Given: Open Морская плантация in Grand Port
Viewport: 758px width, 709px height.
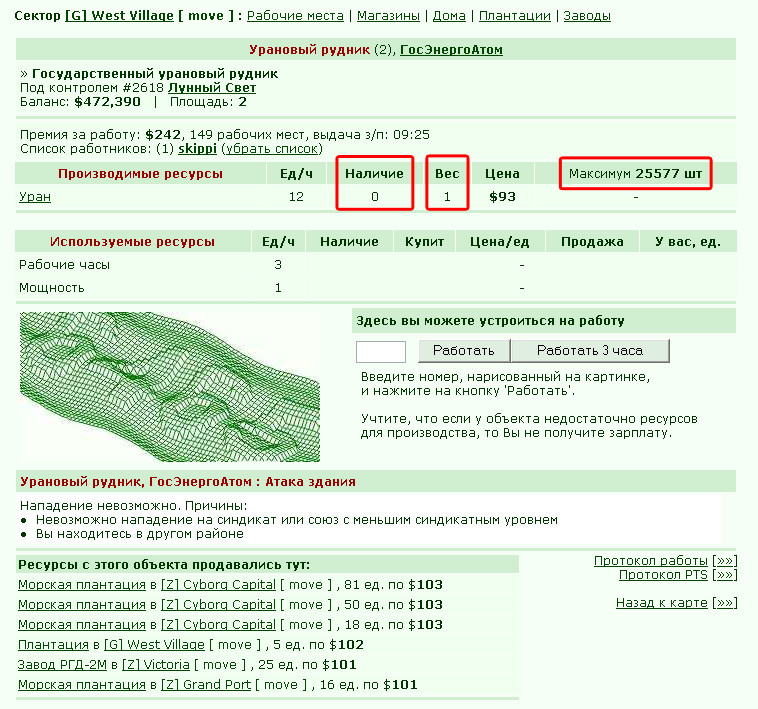Looking at the screenshot, I should pyautogui.click(x=82, y=684).
